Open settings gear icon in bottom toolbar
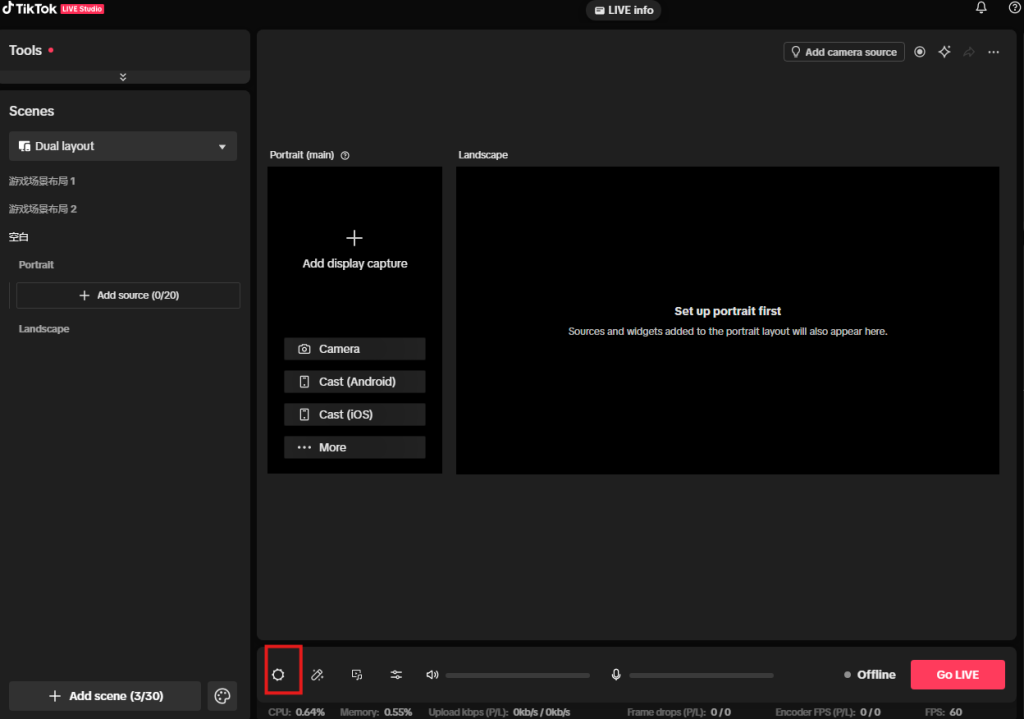1024x719 pixels. [x=278, y=675]
